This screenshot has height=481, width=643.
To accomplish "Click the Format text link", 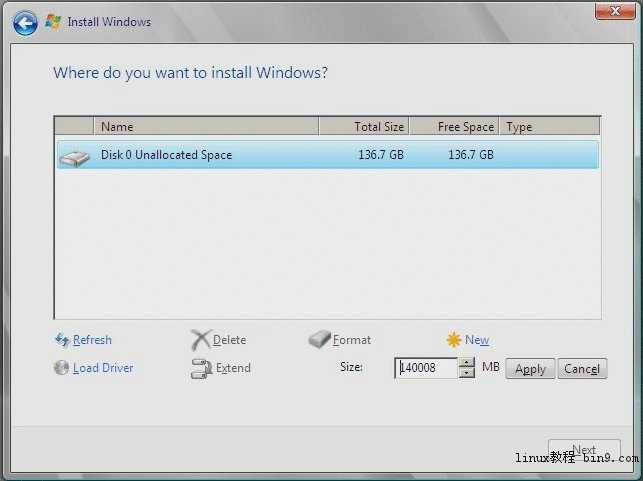I will click(x=352, y=340).
